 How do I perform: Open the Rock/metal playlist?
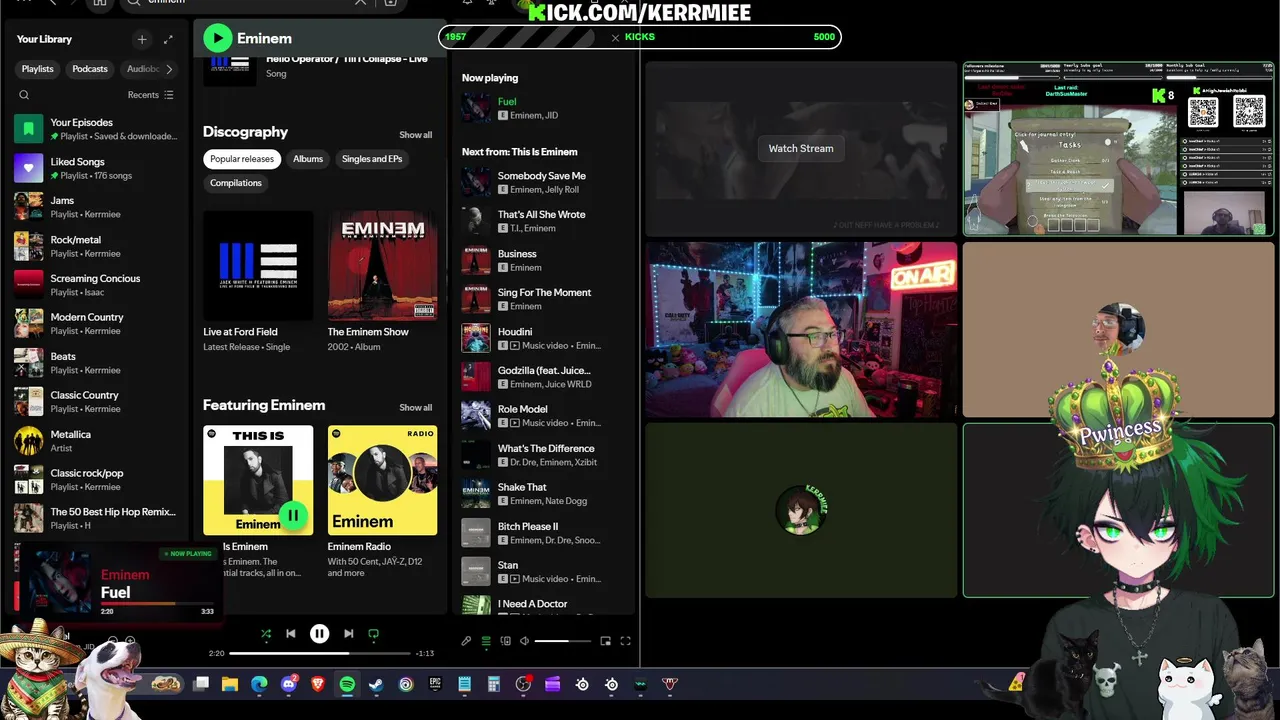point(95,246)
